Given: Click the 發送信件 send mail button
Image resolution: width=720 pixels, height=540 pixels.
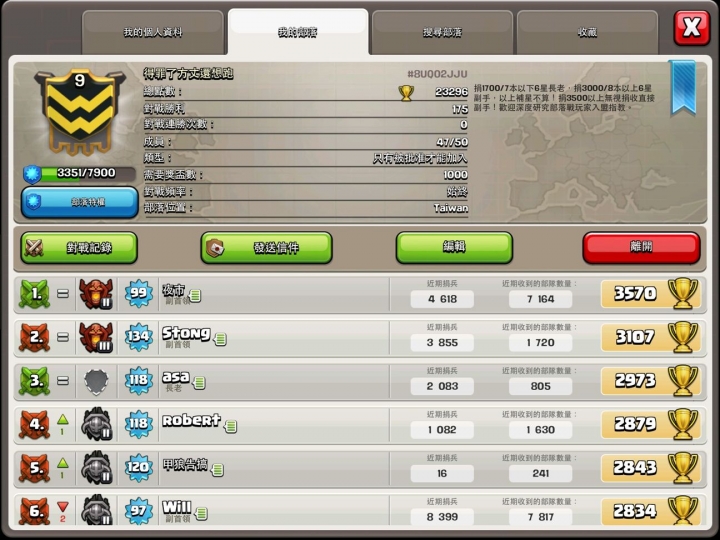Looking at the screenshot, I should point(266,248).
